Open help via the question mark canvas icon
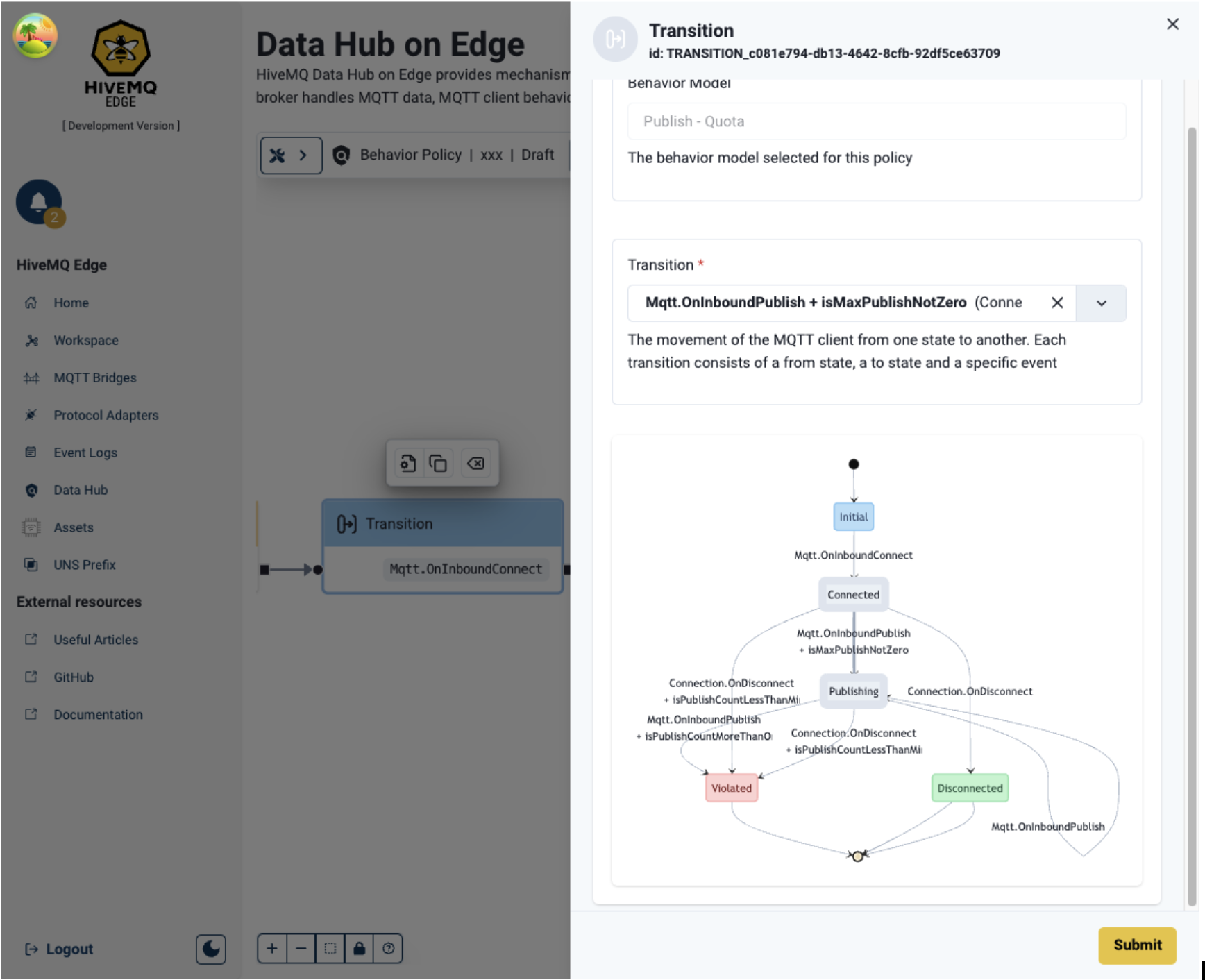The height and width of the screenshot is (980, 1205). [389, 949]
